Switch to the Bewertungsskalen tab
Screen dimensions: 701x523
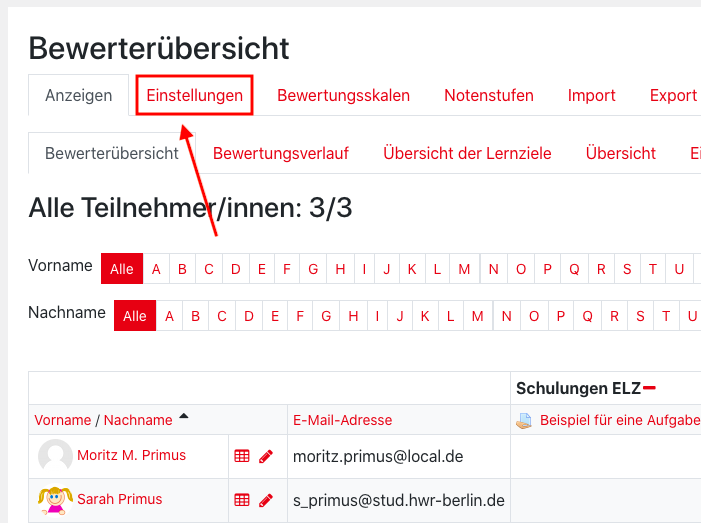(x=343, y=96)
